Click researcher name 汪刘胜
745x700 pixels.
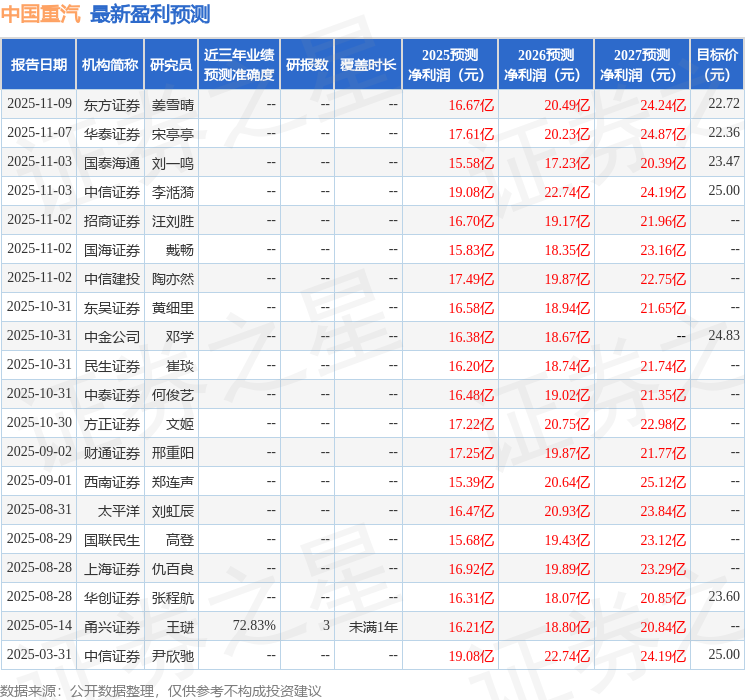click(x=173, y=221)
